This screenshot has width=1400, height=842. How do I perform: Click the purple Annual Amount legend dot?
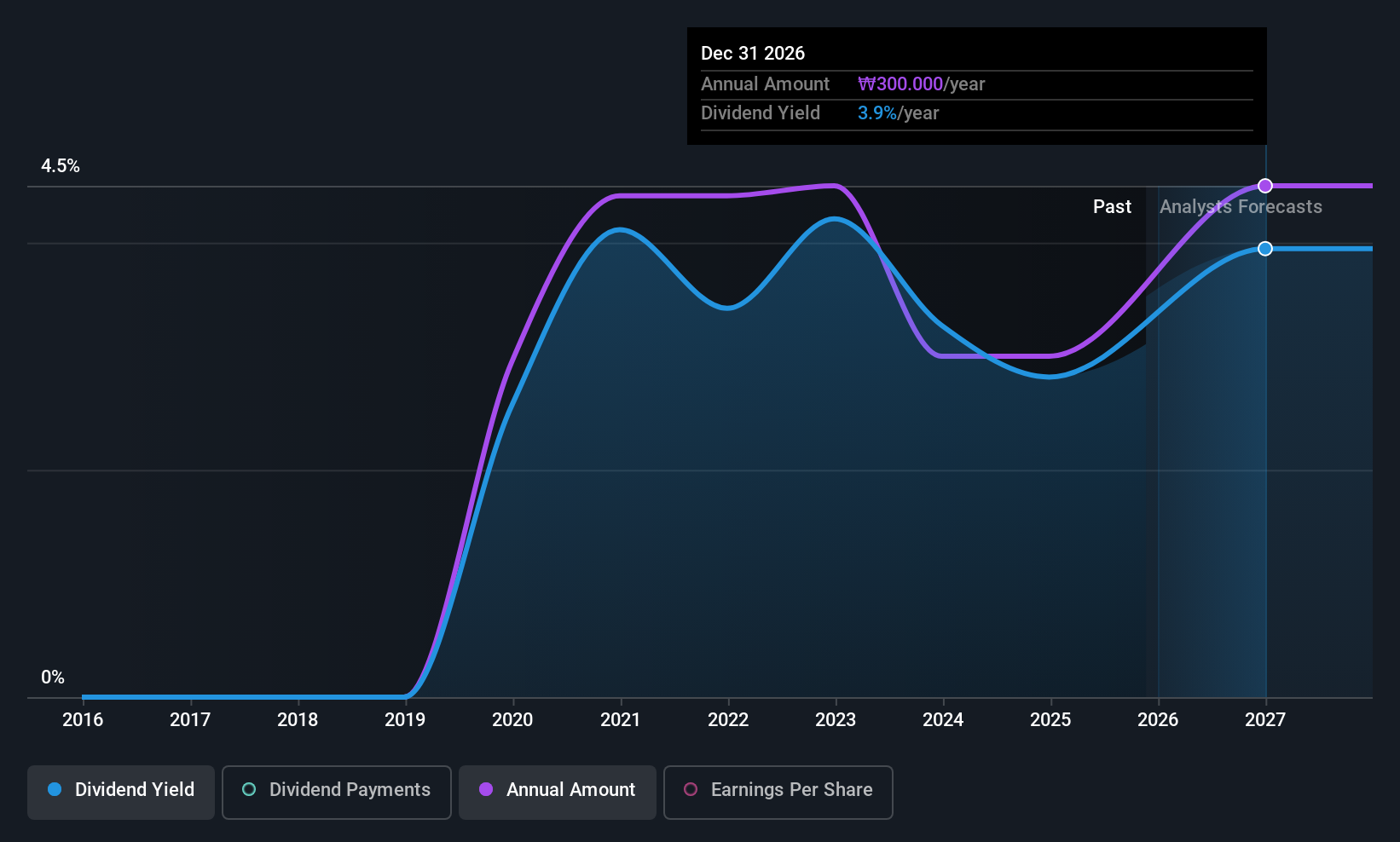point(486,790)
